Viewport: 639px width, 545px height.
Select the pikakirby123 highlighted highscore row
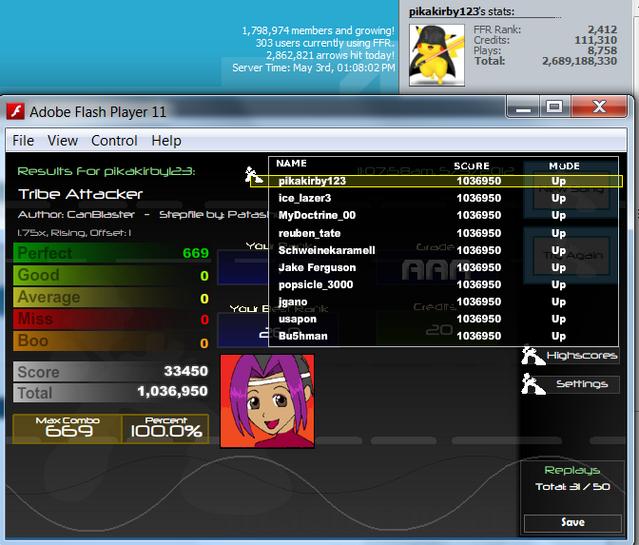[436, 181]
